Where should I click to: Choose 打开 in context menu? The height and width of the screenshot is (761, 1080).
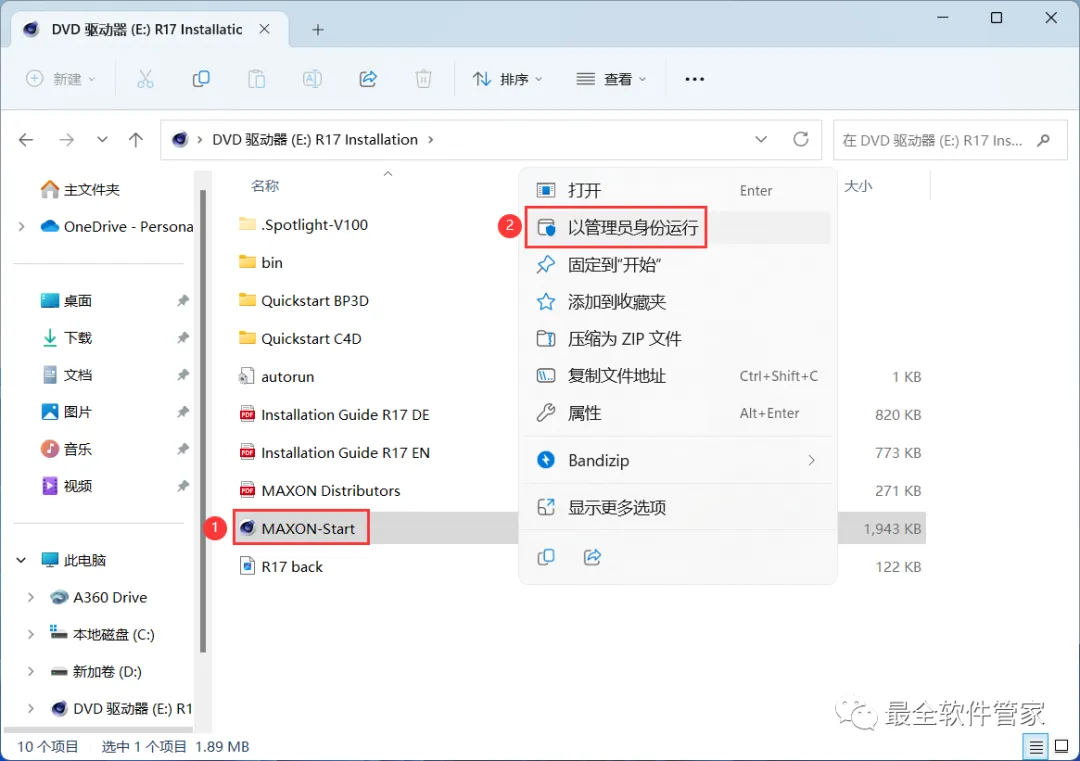(678, 190)
